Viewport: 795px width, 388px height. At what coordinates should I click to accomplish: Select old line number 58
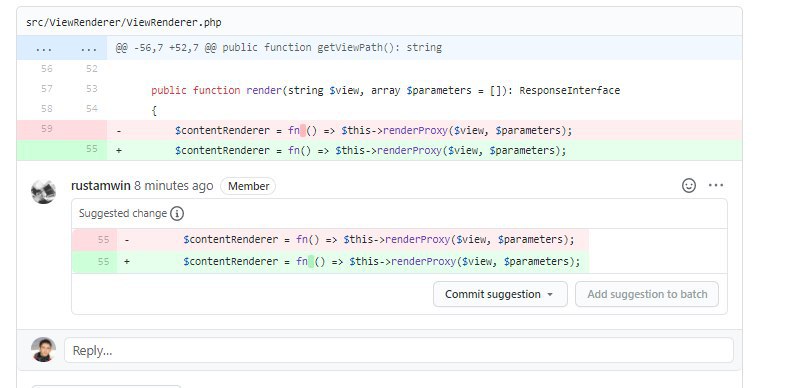tap(47, 109)
